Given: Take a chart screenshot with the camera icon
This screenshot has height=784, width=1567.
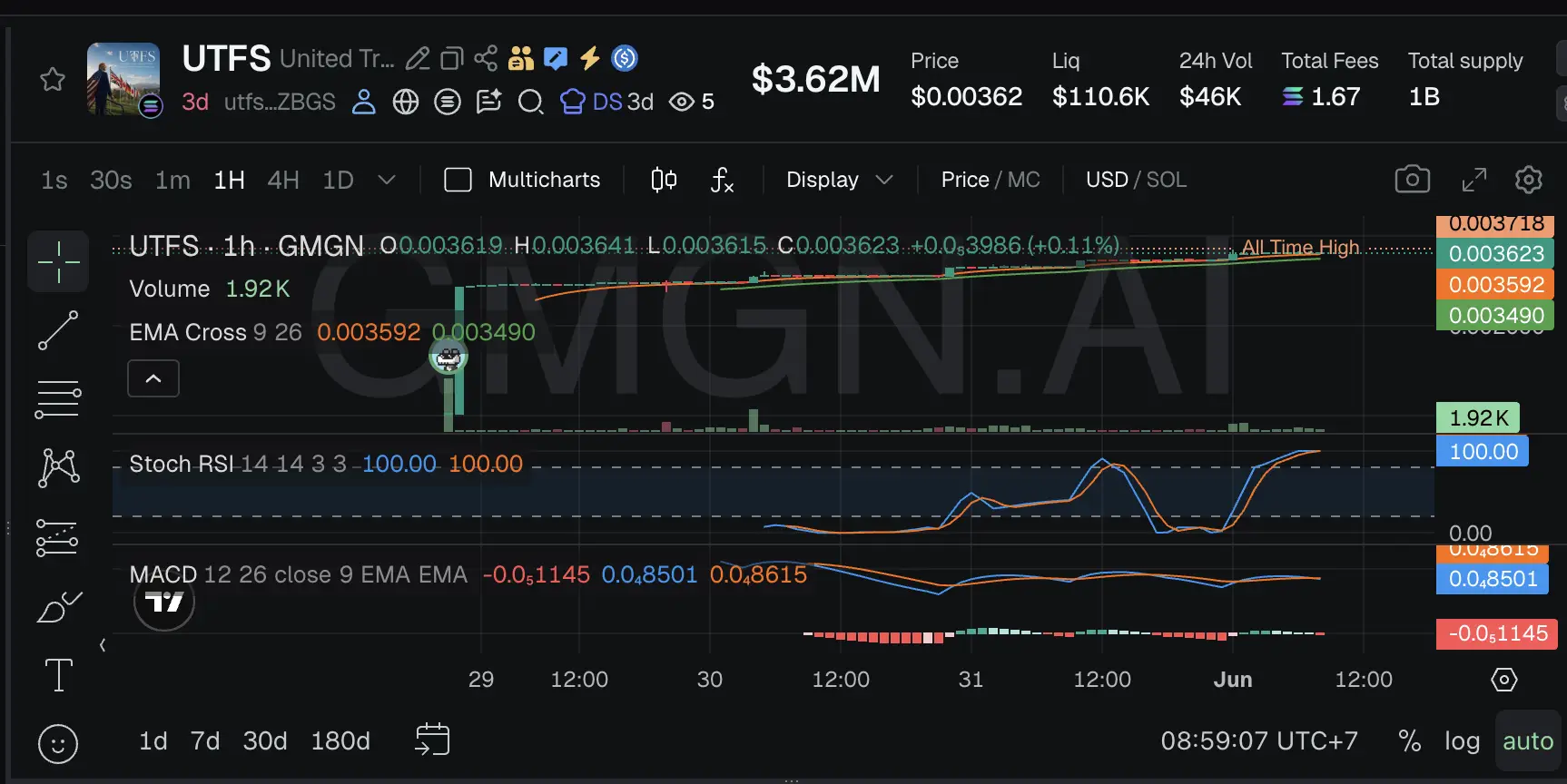Looking at the screenshot, I should (x=1413, y=180).
